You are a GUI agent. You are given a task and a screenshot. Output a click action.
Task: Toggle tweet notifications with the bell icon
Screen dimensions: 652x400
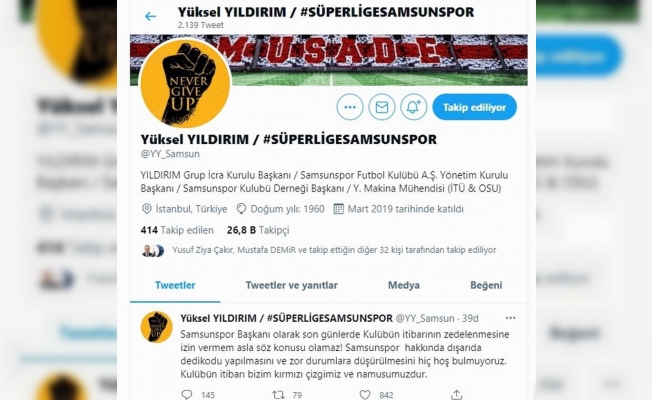tap(413, 107)
